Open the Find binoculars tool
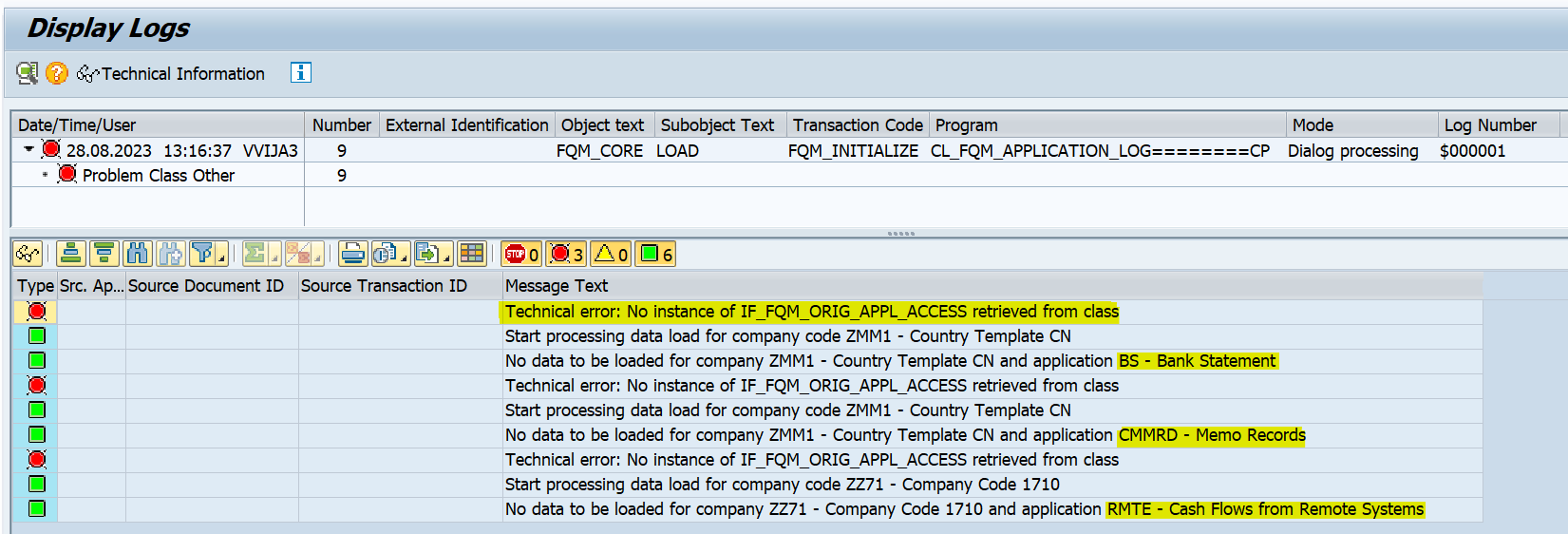Screen dimensions: 1568x534 (x=138, y=254)
